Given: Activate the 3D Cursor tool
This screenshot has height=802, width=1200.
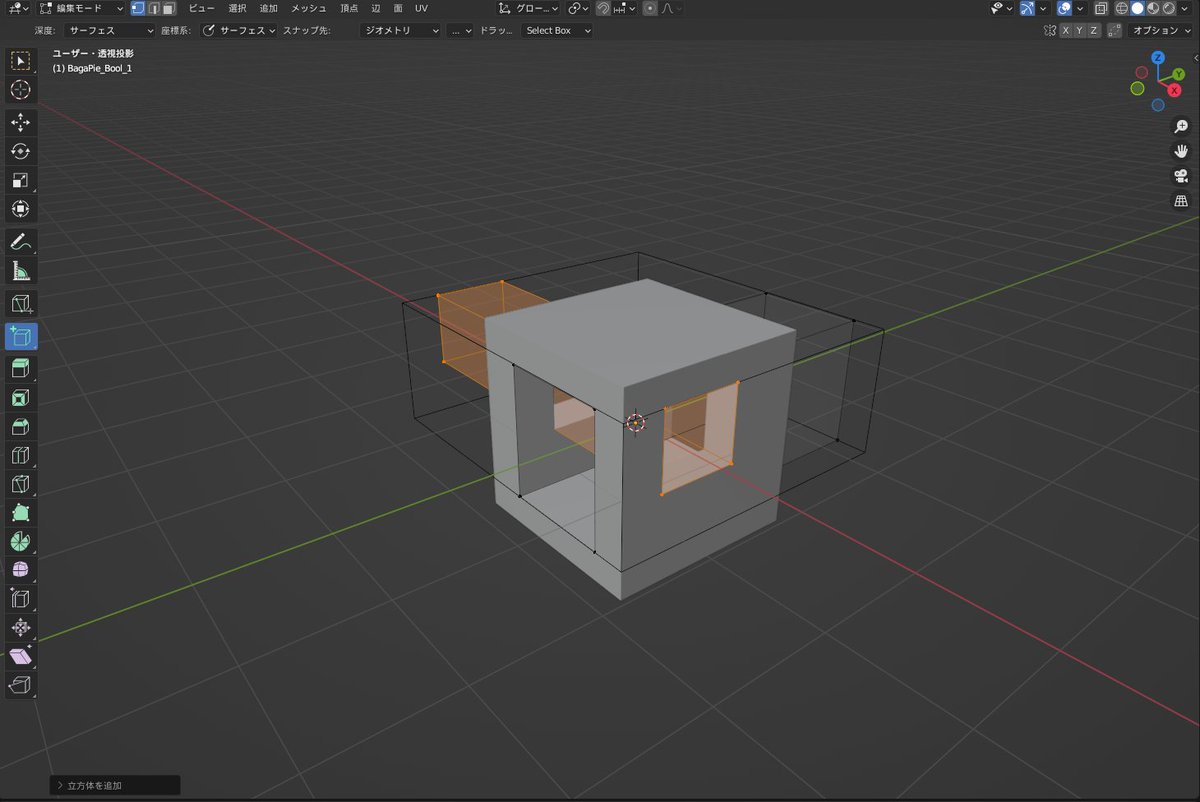Looking at the screenshot, I should [20, 90].
